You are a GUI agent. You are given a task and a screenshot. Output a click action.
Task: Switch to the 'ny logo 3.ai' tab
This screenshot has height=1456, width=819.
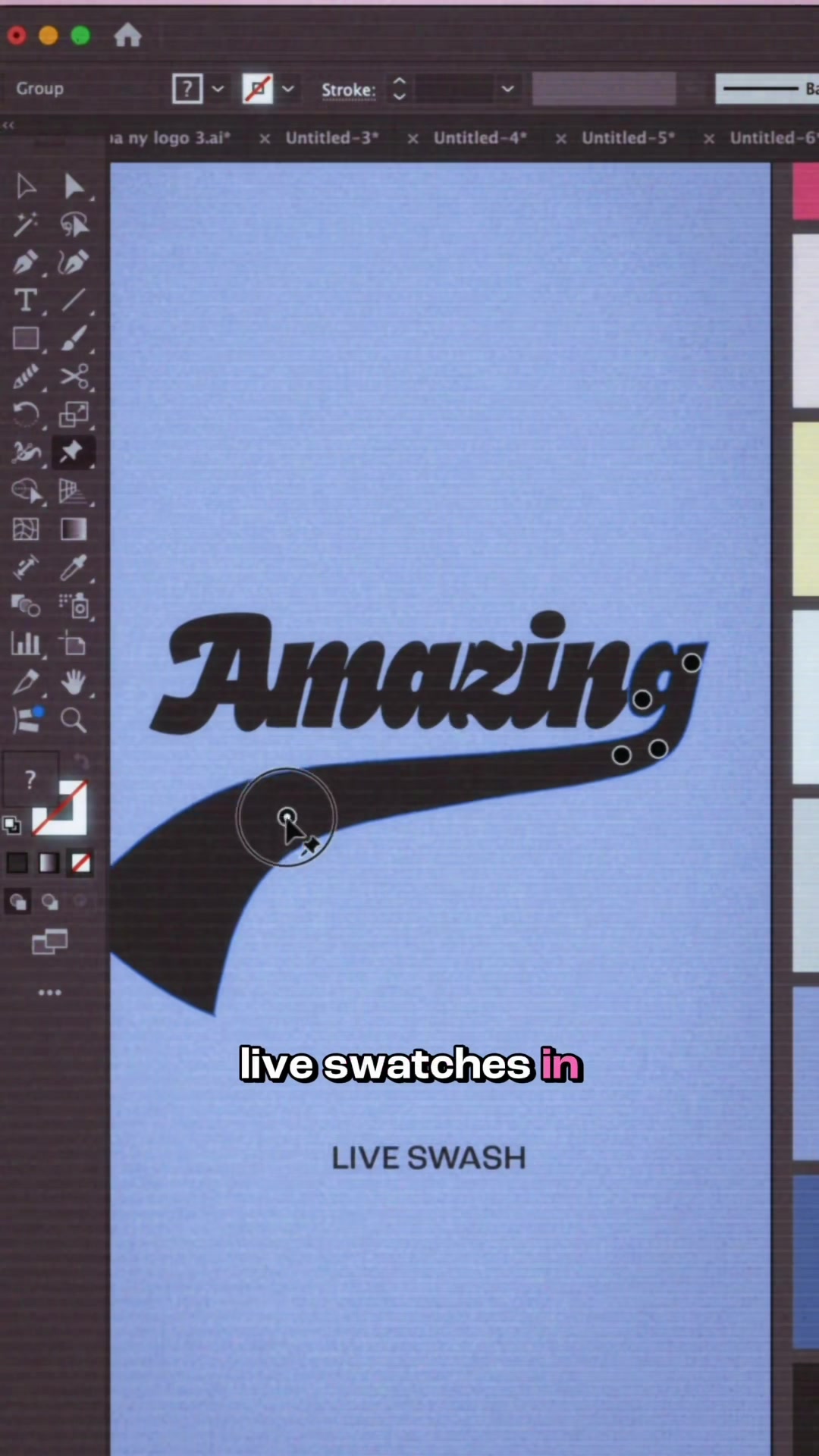tap(168, 138)
